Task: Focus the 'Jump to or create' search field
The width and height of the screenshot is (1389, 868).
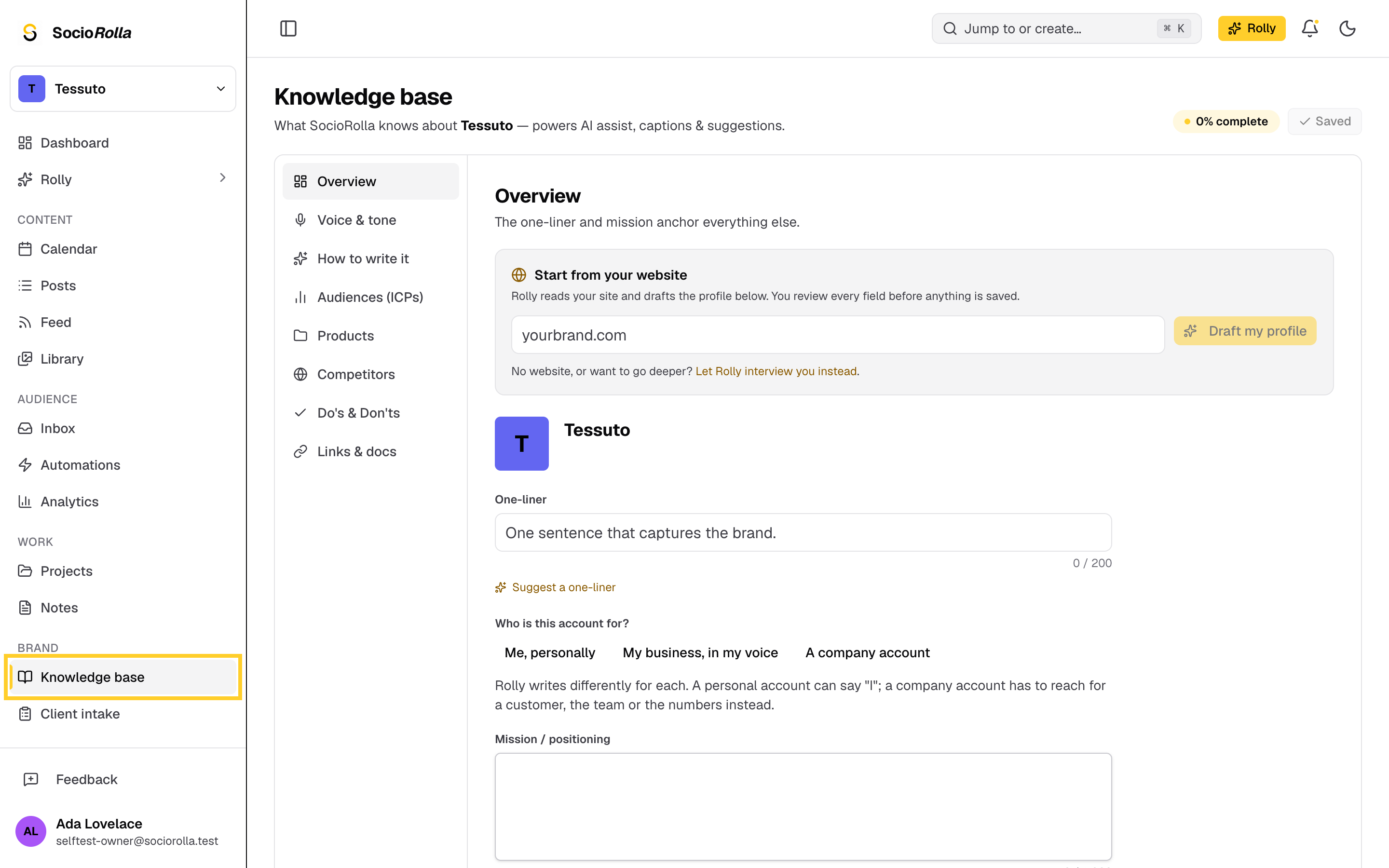Action: 1066,28
